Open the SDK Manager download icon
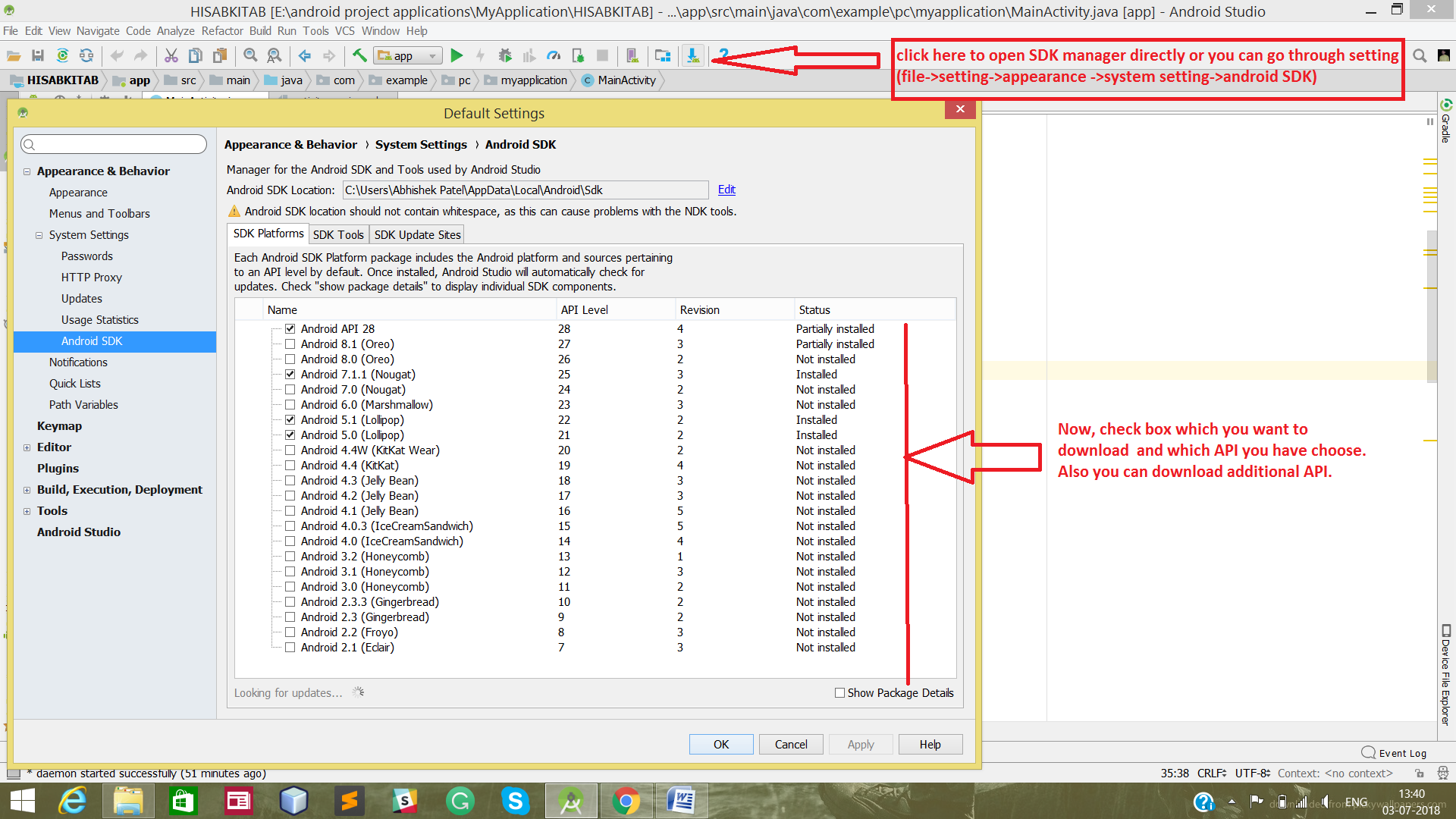Viewport: 1456px width, 819px height. point(692,55)
